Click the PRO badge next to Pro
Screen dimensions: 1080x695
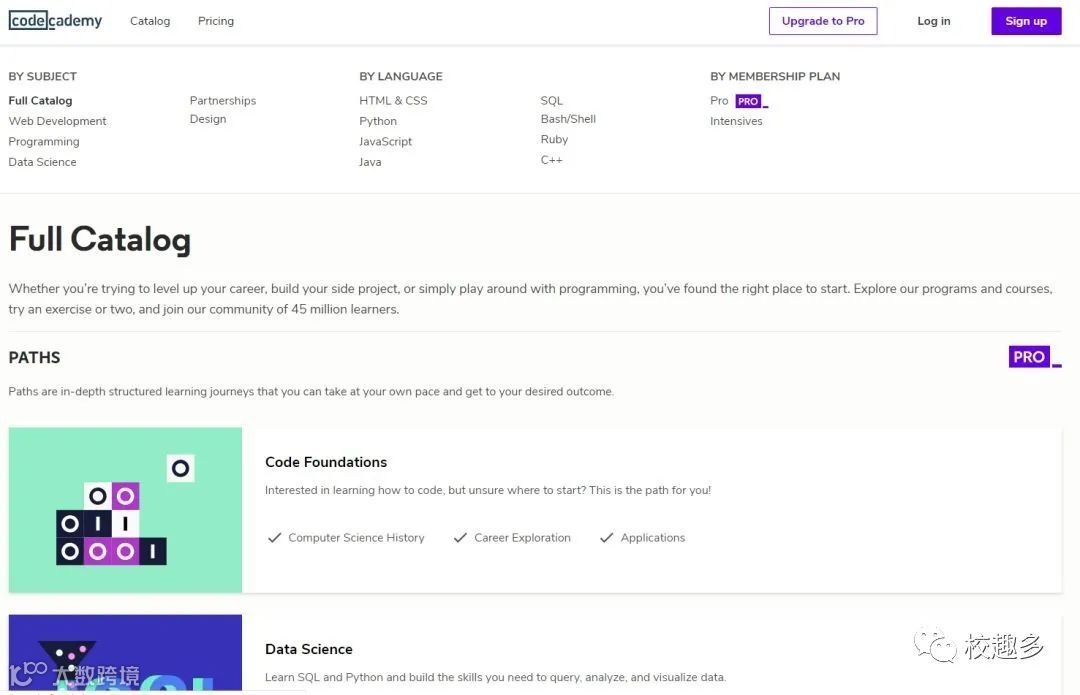(751, 101)
